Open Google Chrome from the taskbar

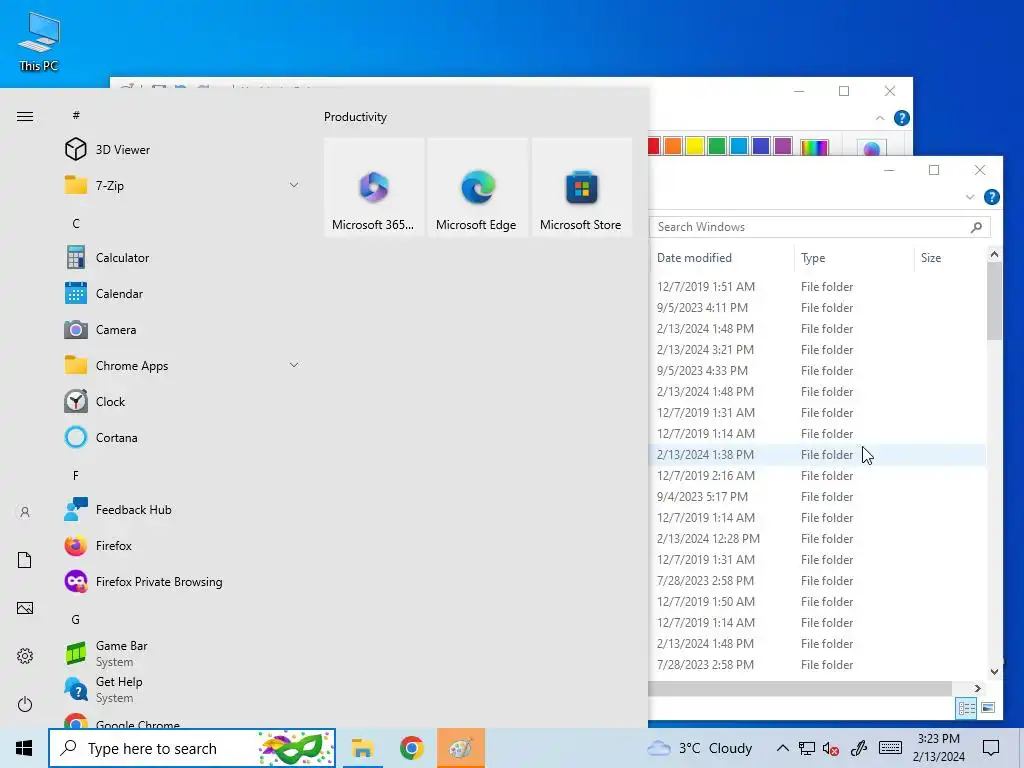(411, 748)
